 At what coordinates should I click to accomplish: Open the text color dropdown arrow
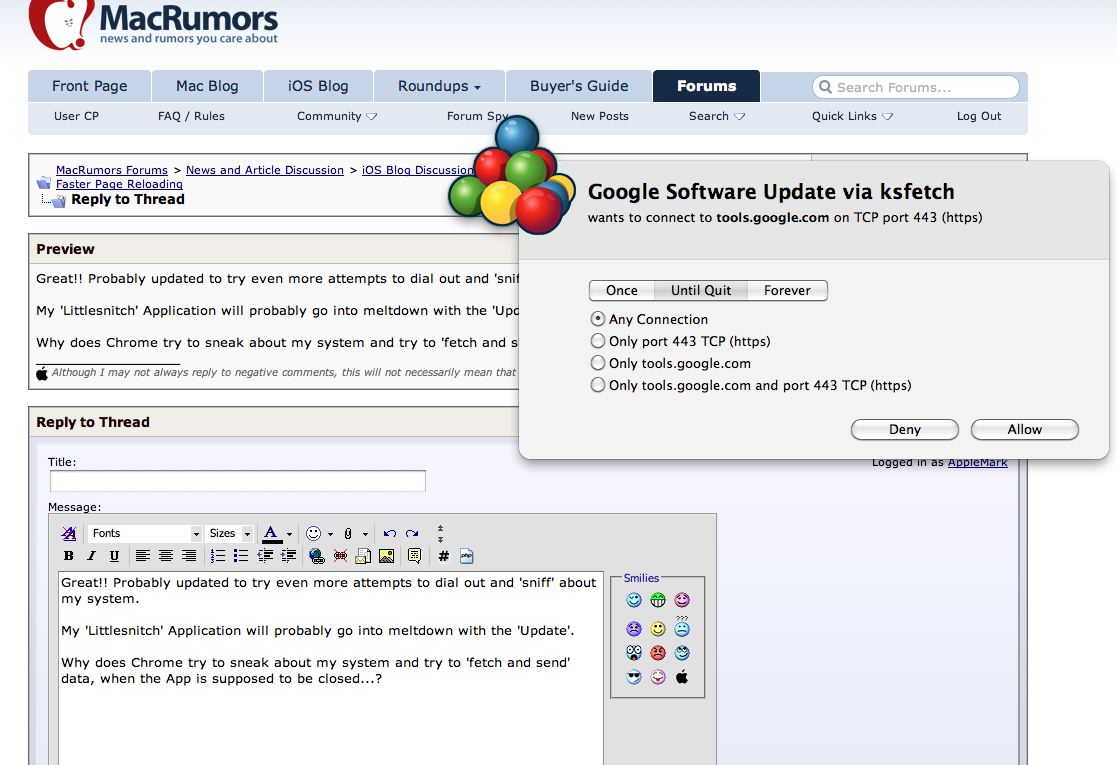289,534
